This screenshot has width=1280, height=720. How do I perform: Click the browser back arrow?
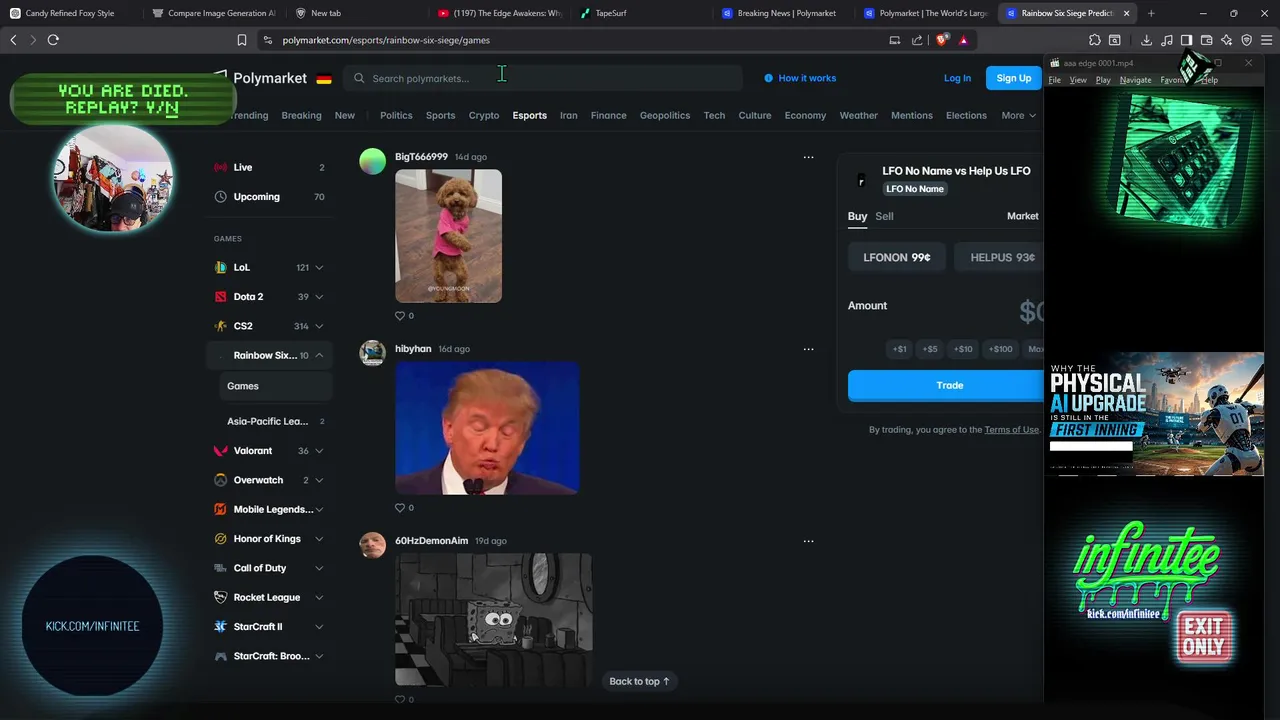click(x=13, y=40)
